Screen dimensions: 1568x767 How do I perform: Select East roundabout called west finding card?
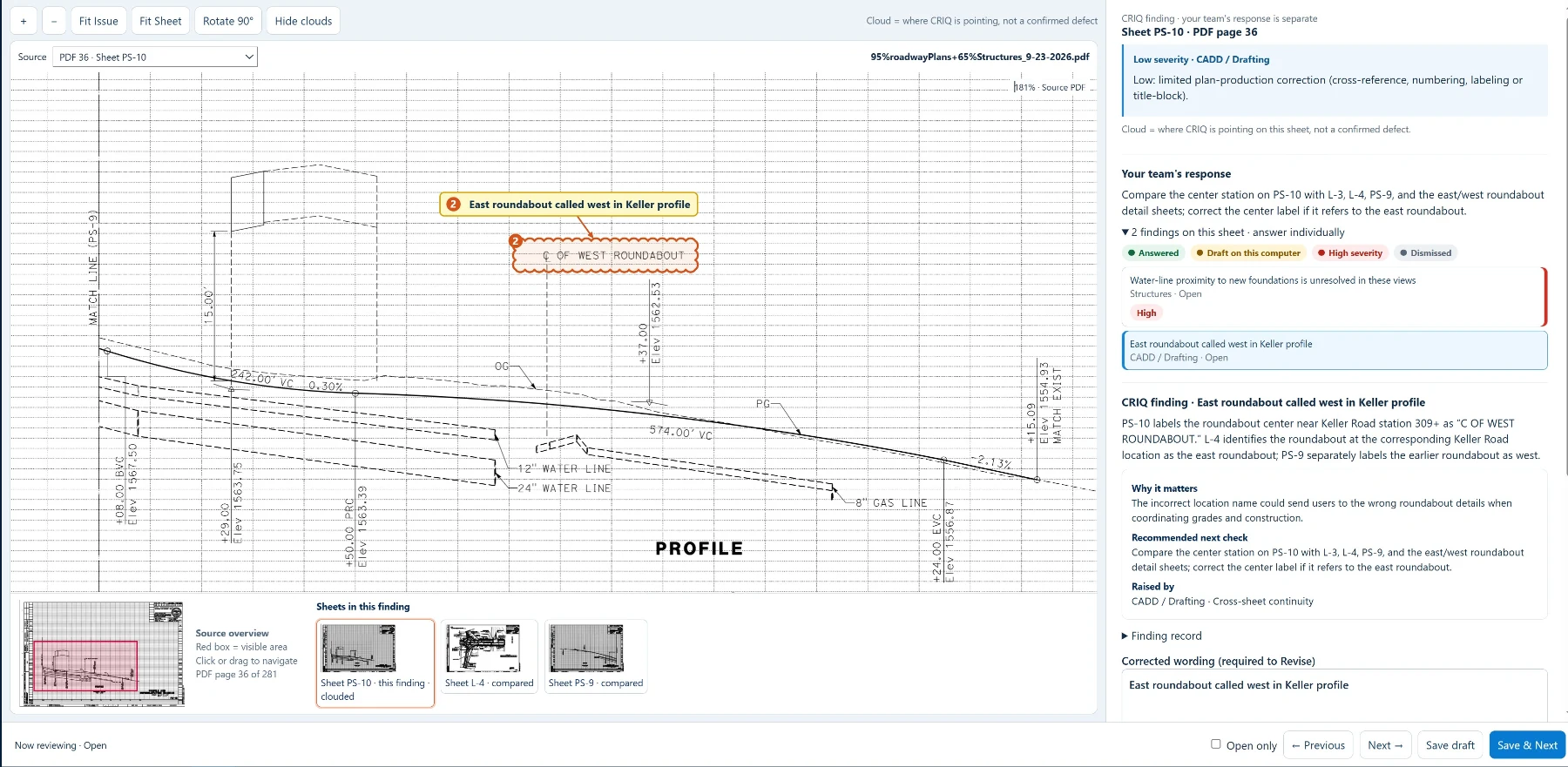pyautogui.click(x=1335, y=351)
